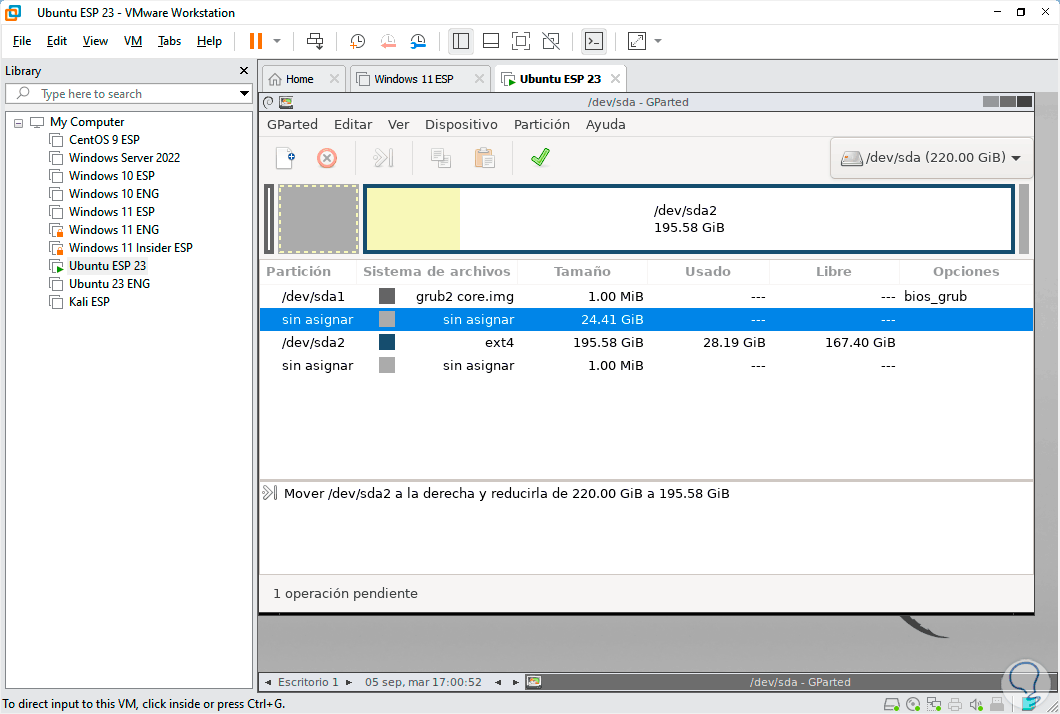The height and width of the screenshot is (714, 1060).
Task: Revert the VM to its previous snapshot
Action: (388, 41)
